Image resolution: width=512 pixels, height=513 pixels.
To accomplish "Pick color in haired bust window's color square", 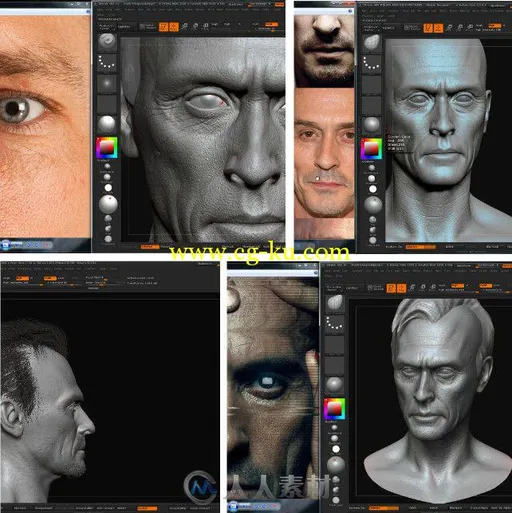I will click(x=334, y=408).
